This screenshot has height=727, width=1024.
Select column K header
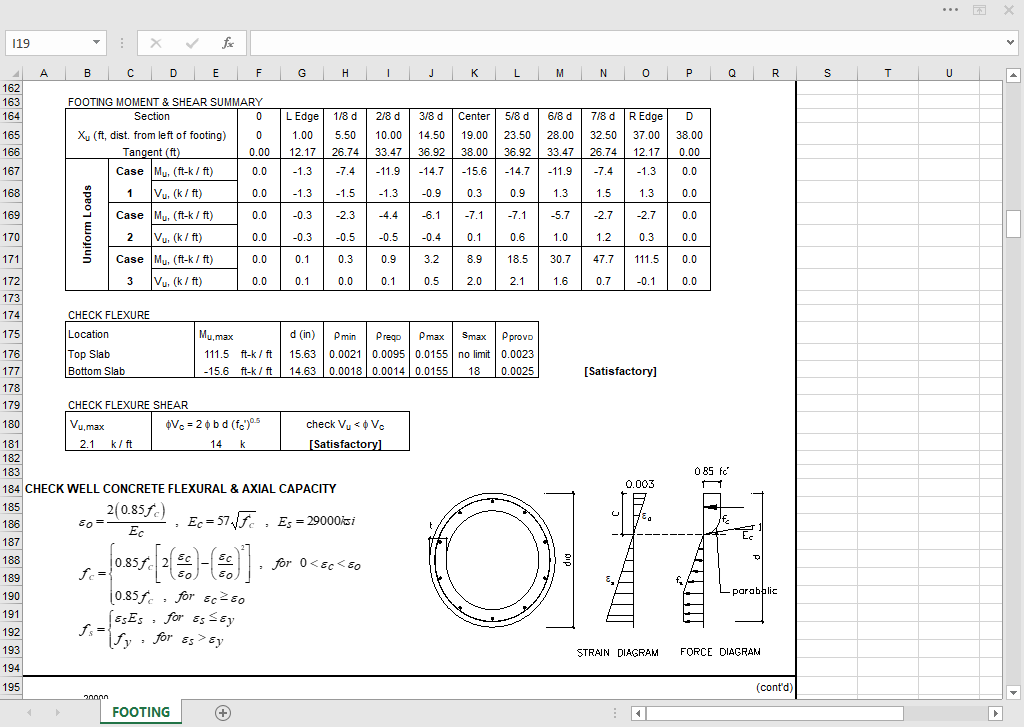tap(474, 73)
